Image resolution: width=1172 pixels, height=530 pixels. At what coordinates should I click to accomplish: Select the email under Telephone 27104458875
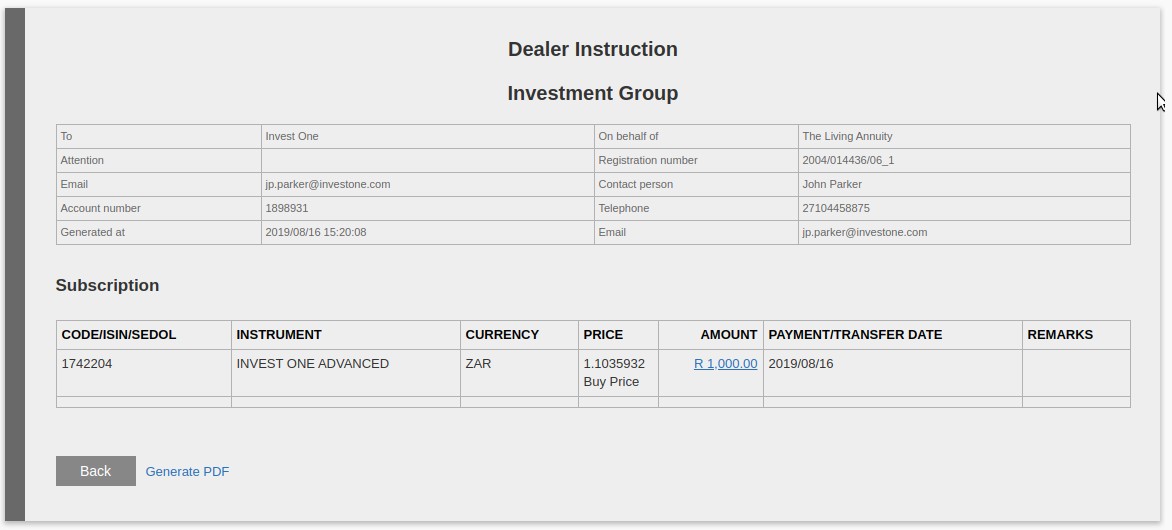[x=865, y=232]
